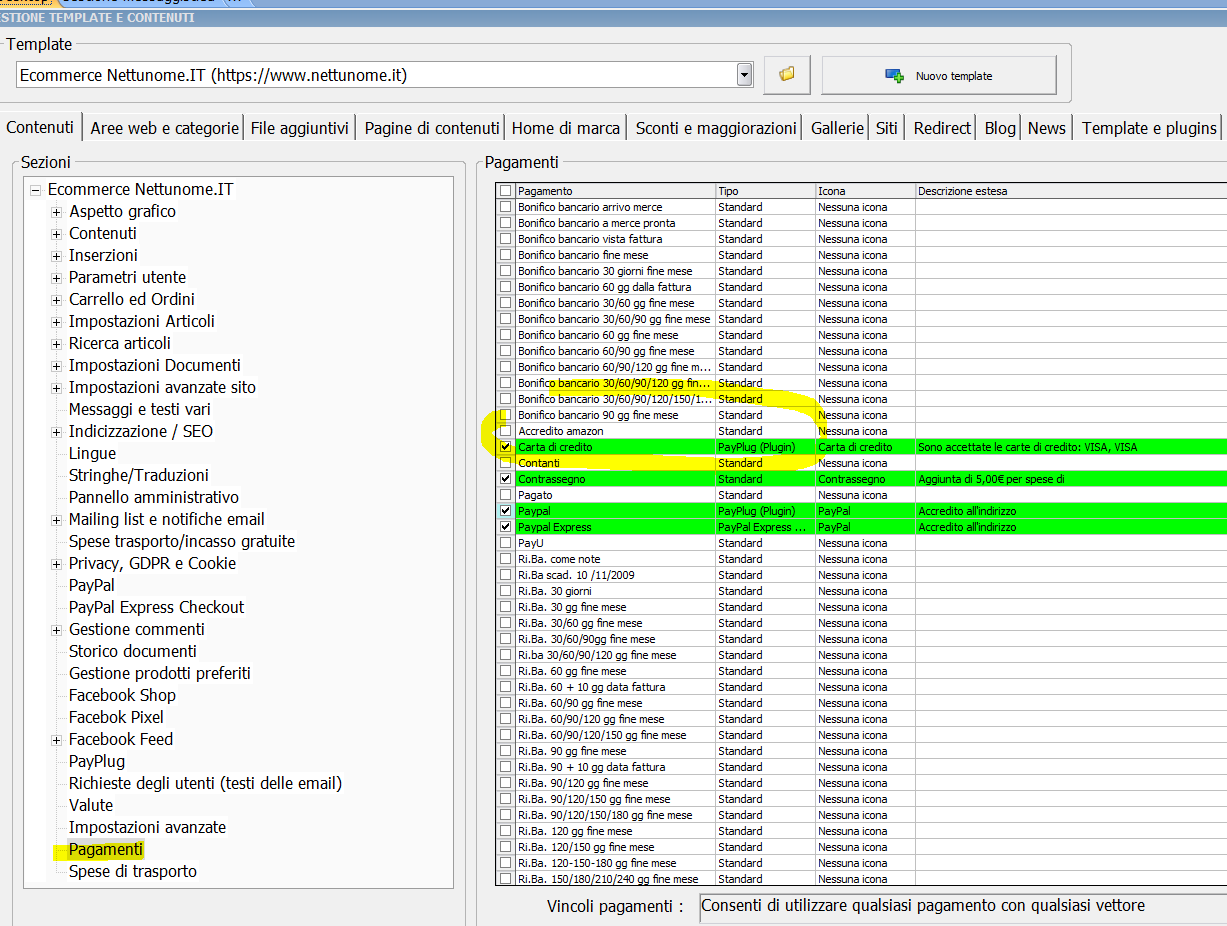
Task: Expand the Indicizzazione / SEO node
Action: pyautogui.click(x=57, y=432)
